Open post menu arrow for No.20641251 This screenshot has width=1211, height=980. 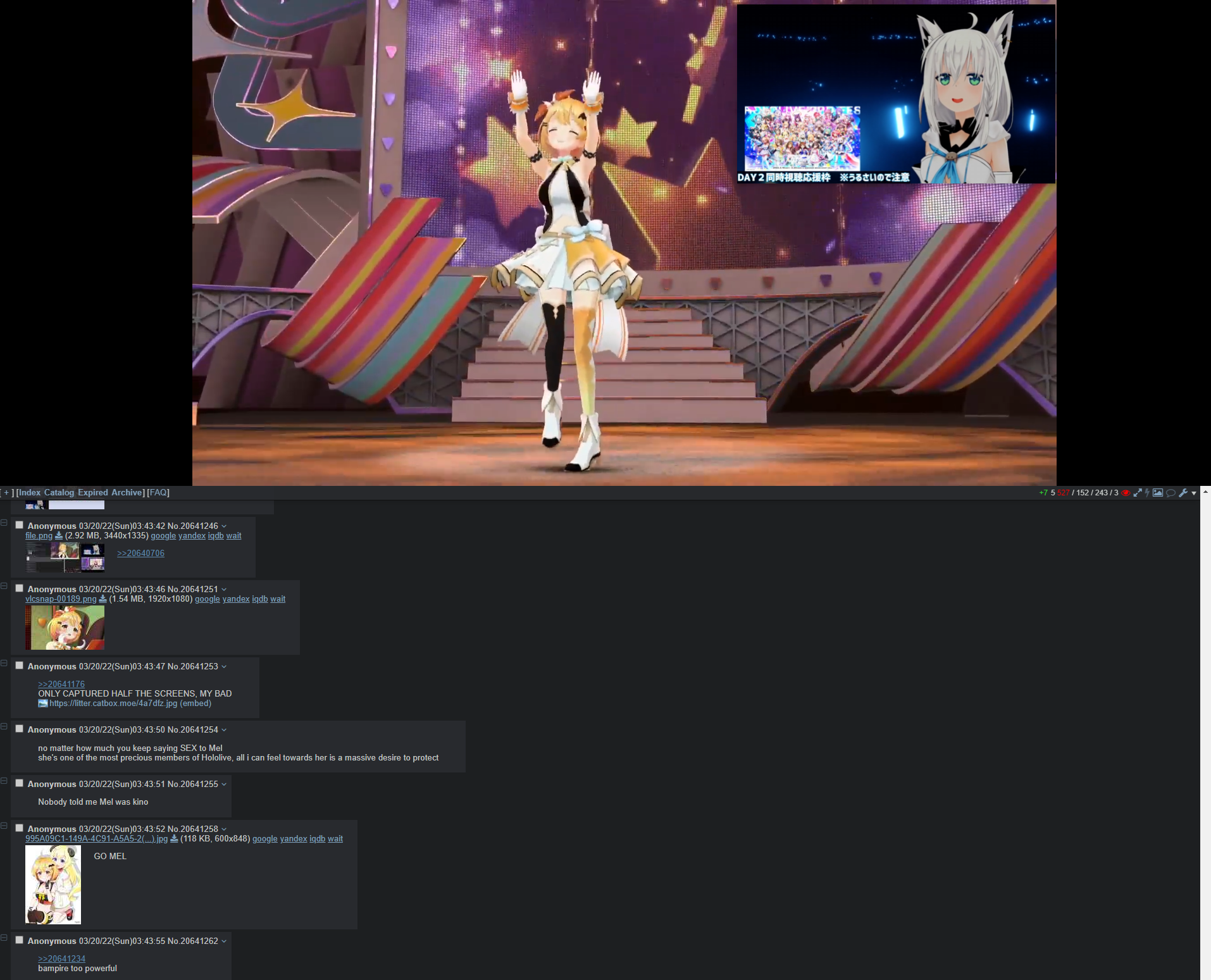pos(224,590)
